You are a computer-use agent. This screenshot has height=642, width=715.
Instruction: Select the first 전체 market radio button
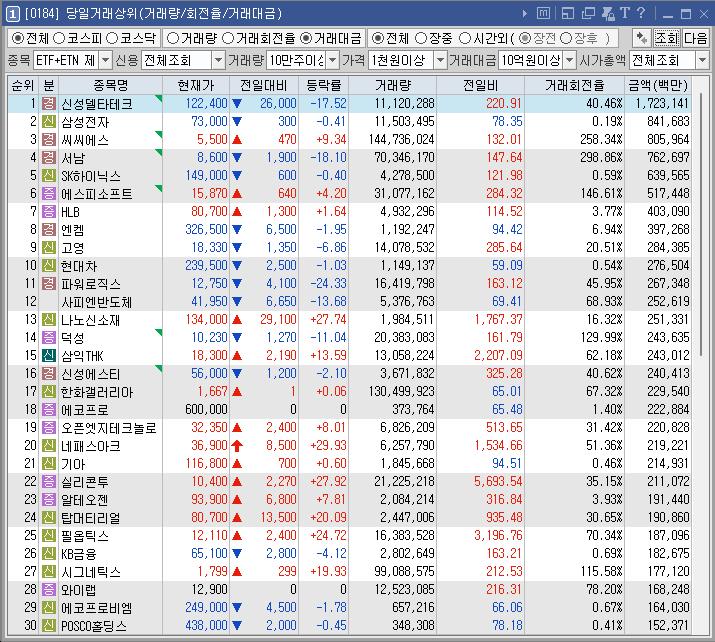point(18,38)
